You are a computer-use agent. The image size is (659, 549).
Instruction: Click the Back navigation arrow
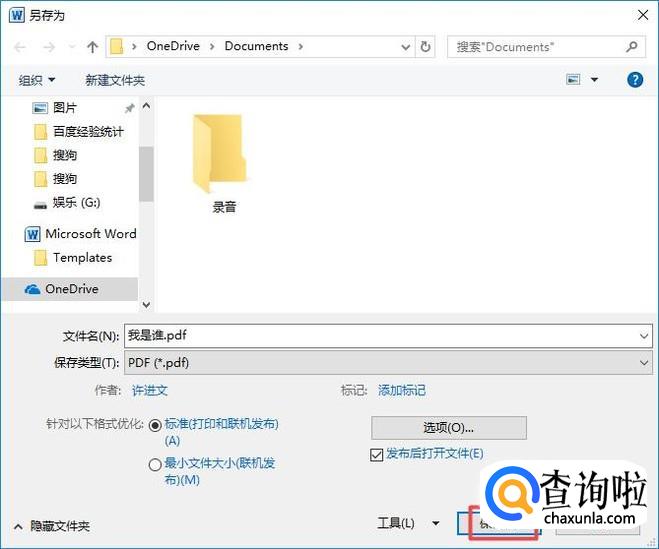pyautogui.click(x=20, y=47)
